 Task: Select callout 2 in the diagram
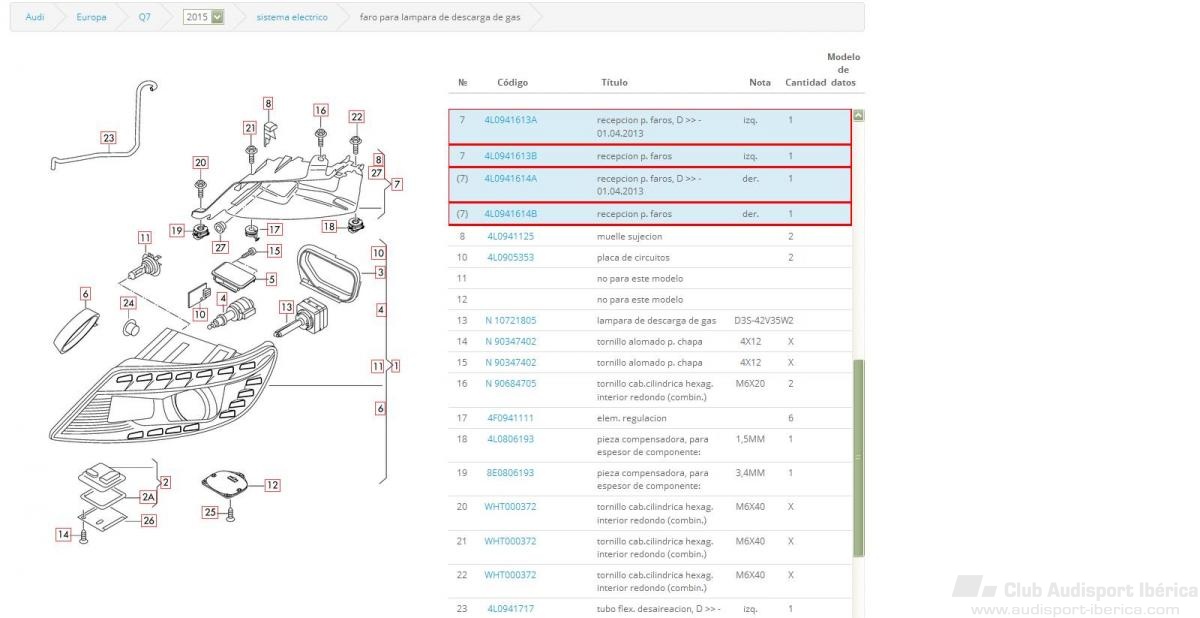[x=166, y=483]
